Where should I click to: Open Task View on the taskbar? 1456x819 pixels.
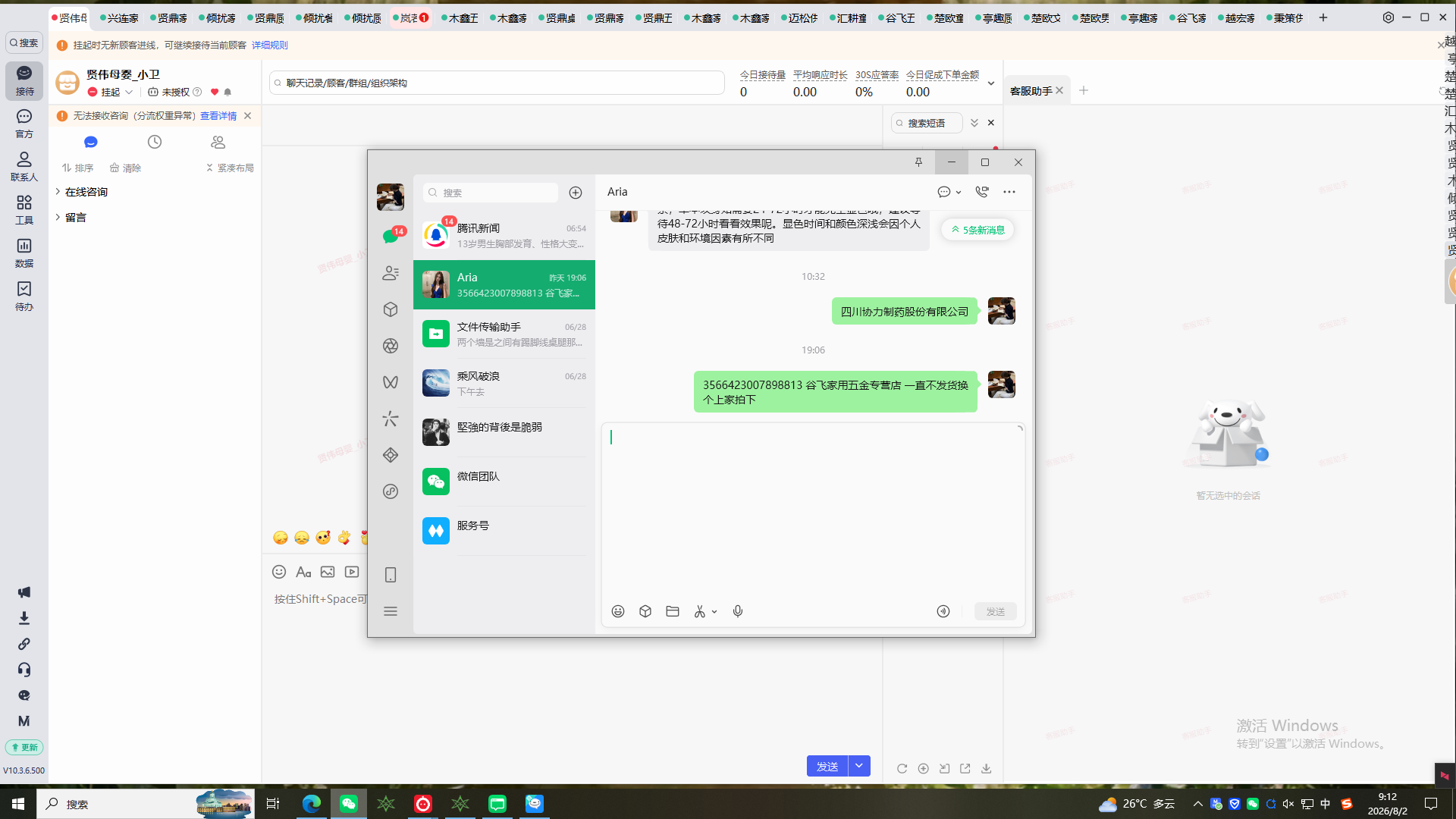[x=273, y=804]
